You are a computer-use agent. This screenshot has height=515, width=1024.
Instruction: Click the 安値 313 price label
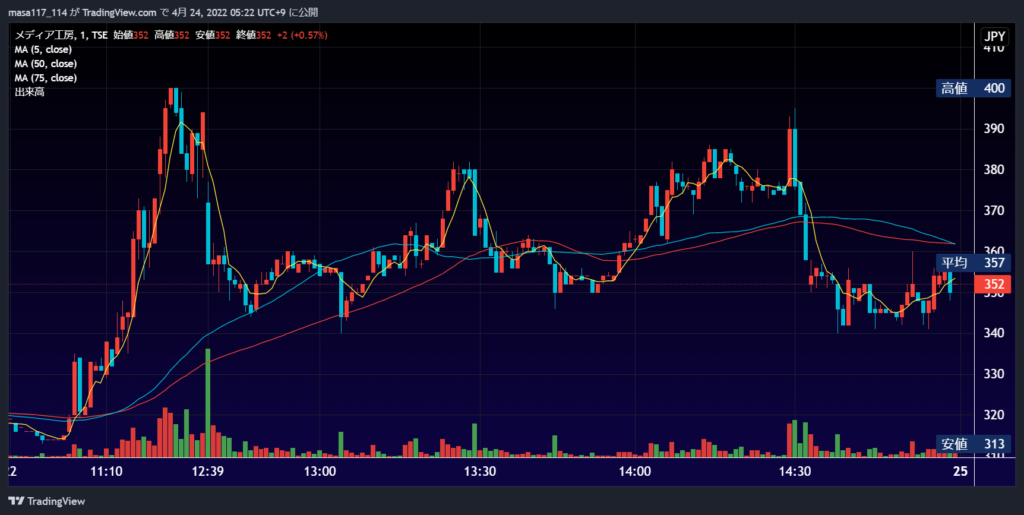coord(973,444)
